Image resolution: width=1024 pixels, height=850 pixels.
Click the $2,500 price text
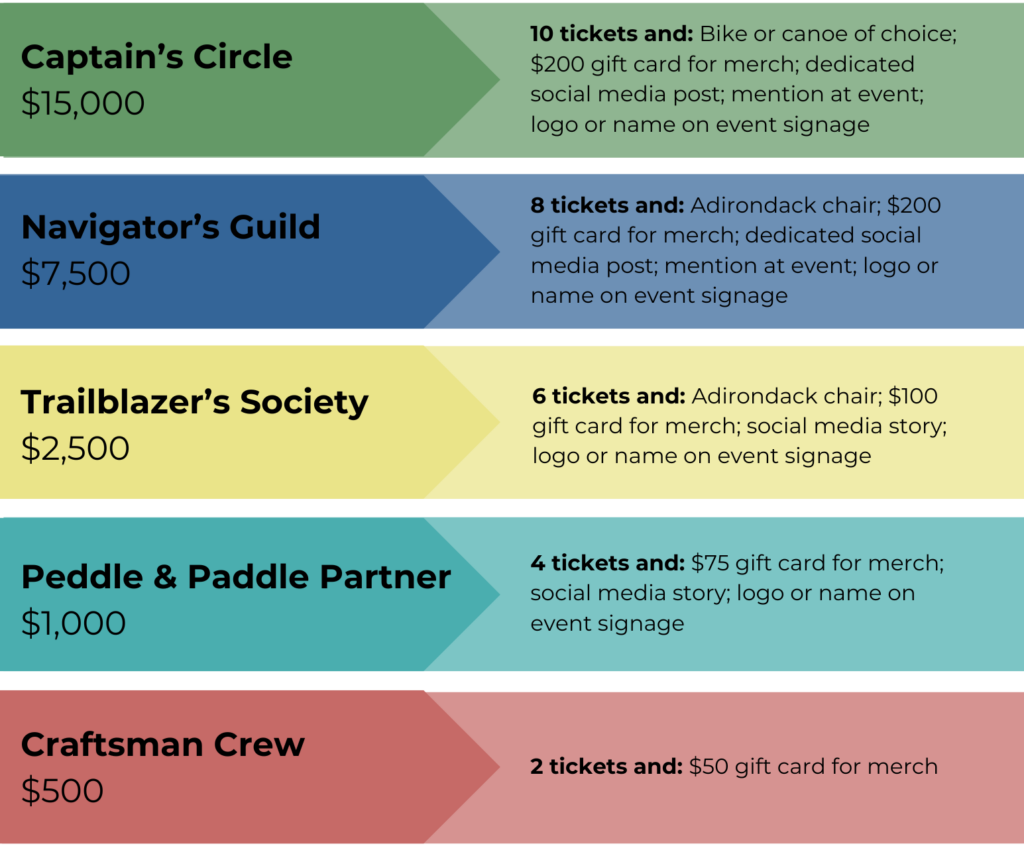tap(75, 449)
